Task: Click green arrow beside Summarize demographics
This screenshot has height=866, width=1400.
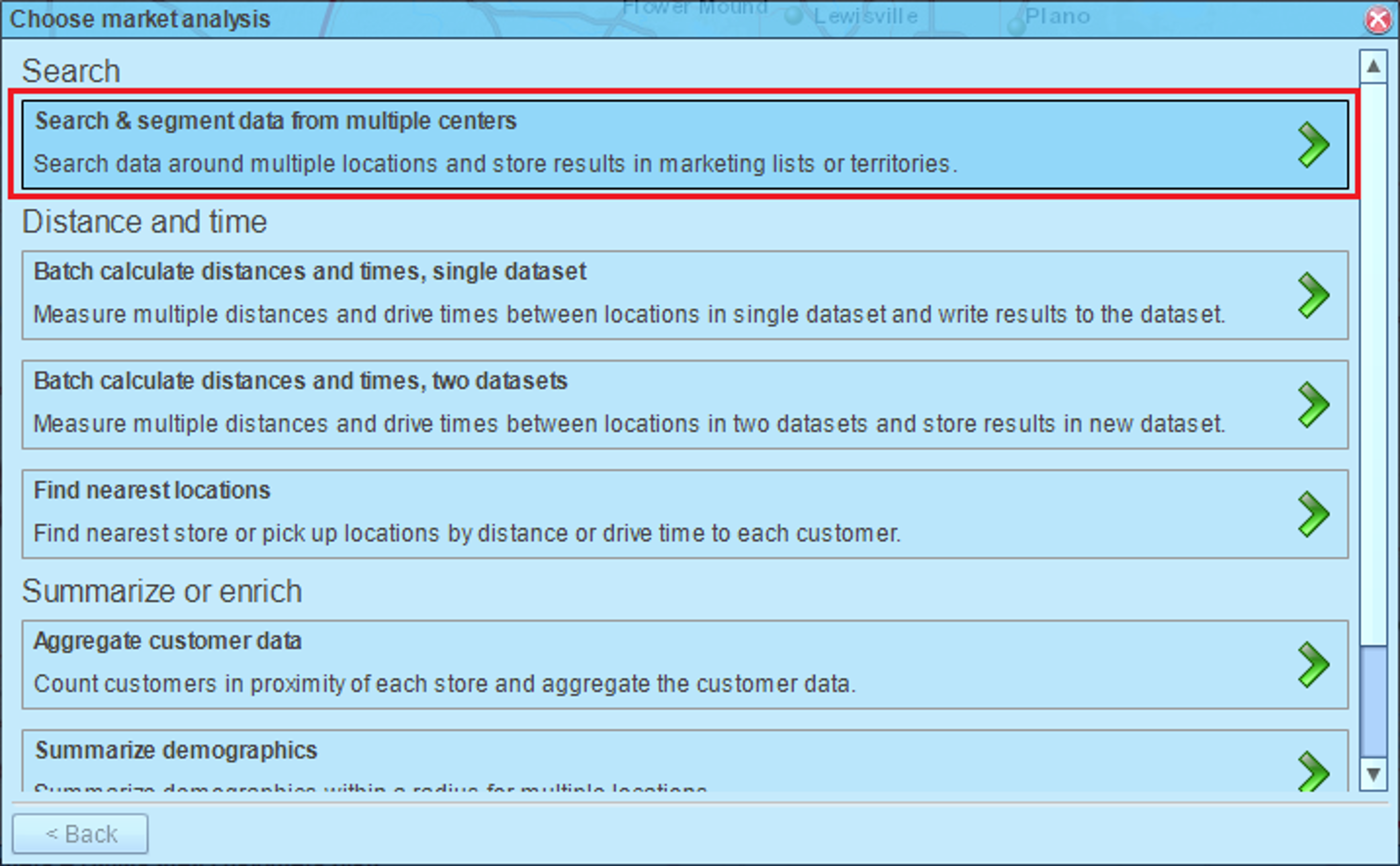Action: pyautogui.click(x=1313, y=771)
